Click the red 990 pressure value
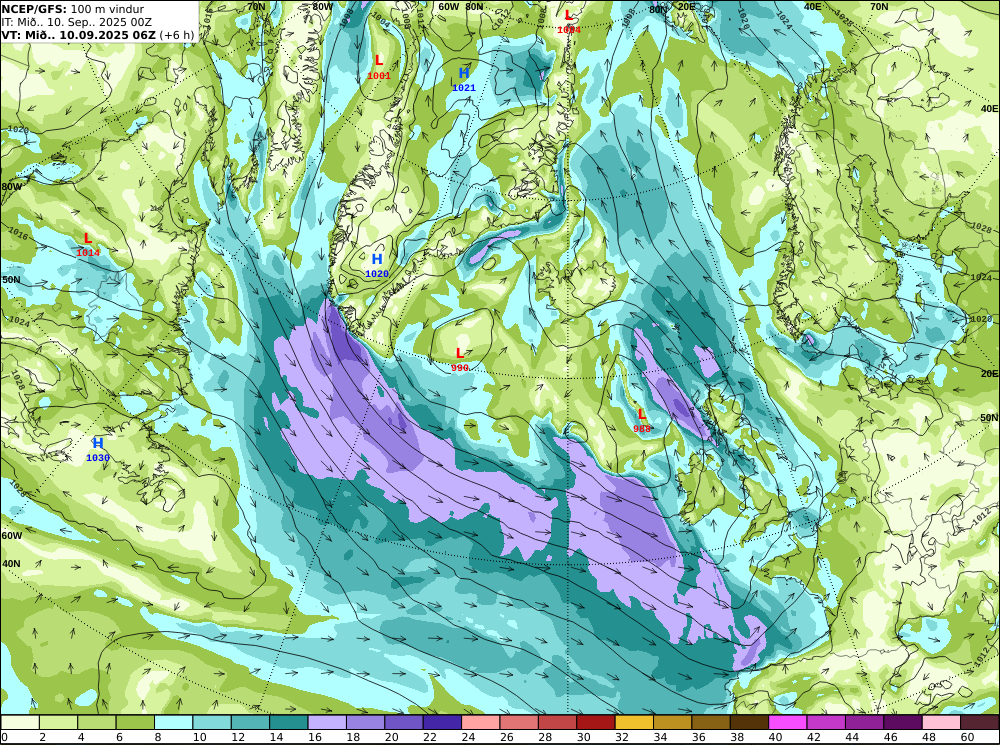Image resolution: width=1000 pixels, height=745 pixels. 460,368
